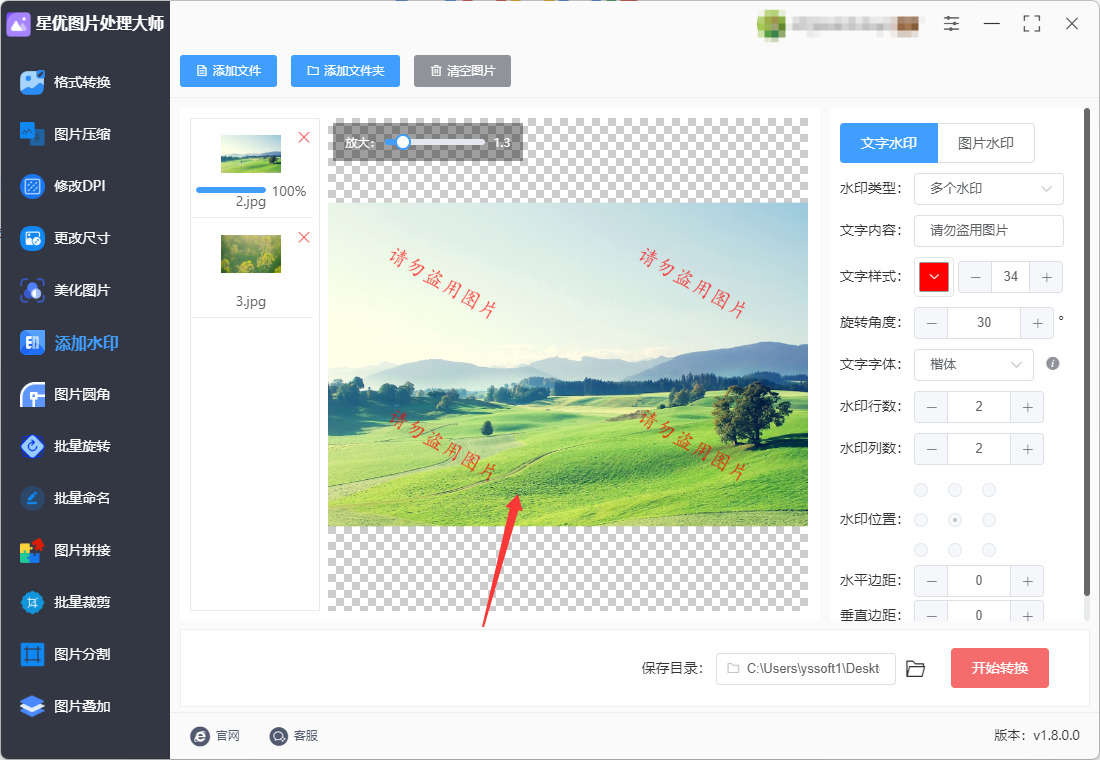Click the 2.jpg progress bar
This screenshot has width=1100, height=760.
tap(231, 190)
